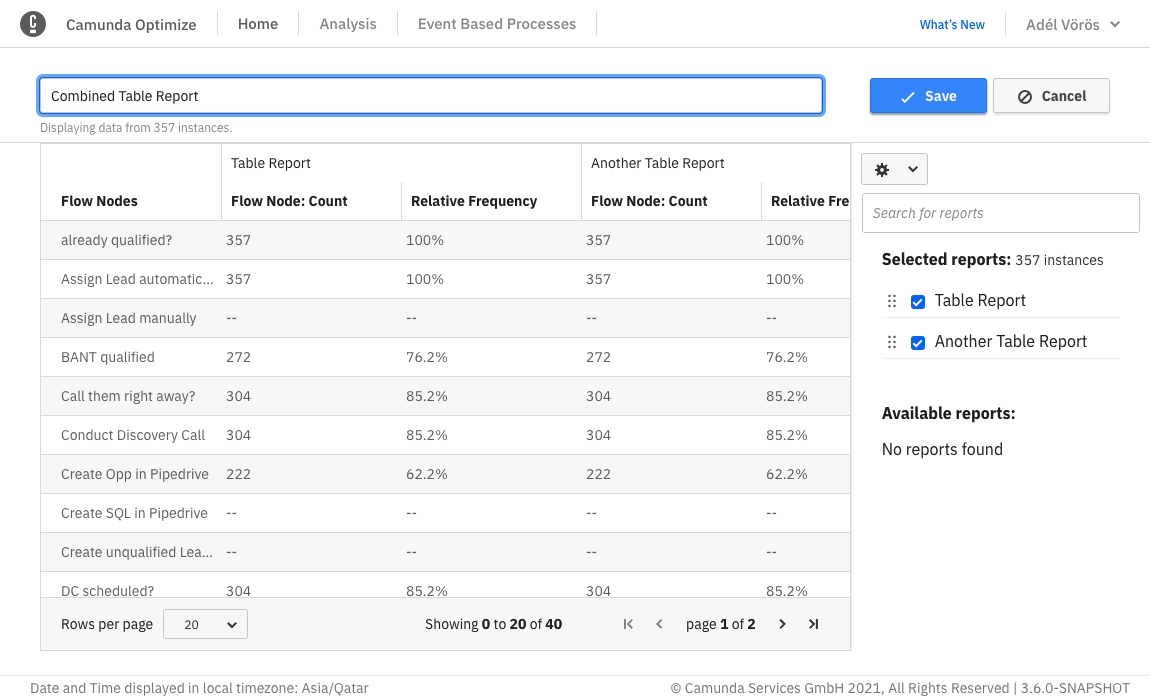Open the Event Based Processes tab
The height and width of the screenshot is (700, 1150).
click(496, 24)
